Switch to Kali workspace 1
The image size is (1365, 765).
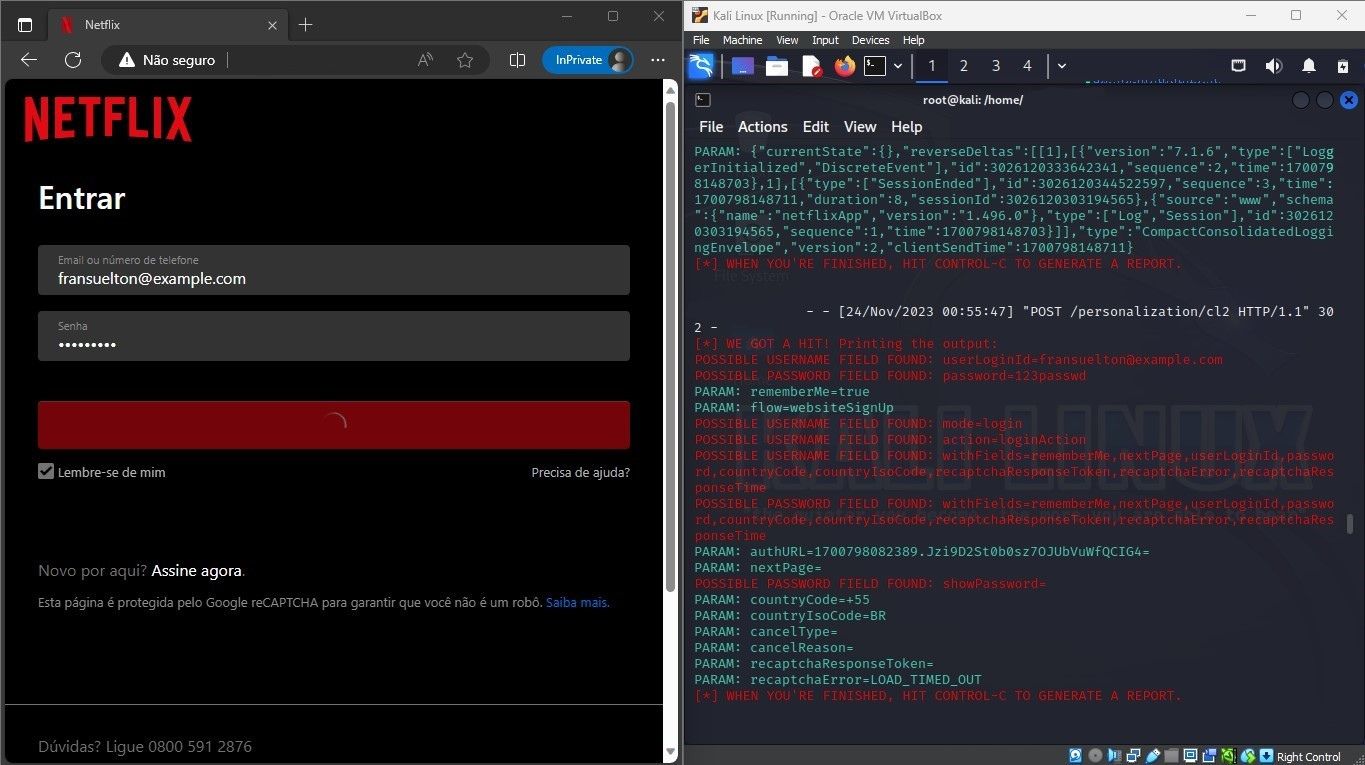[x=932, y=66]
